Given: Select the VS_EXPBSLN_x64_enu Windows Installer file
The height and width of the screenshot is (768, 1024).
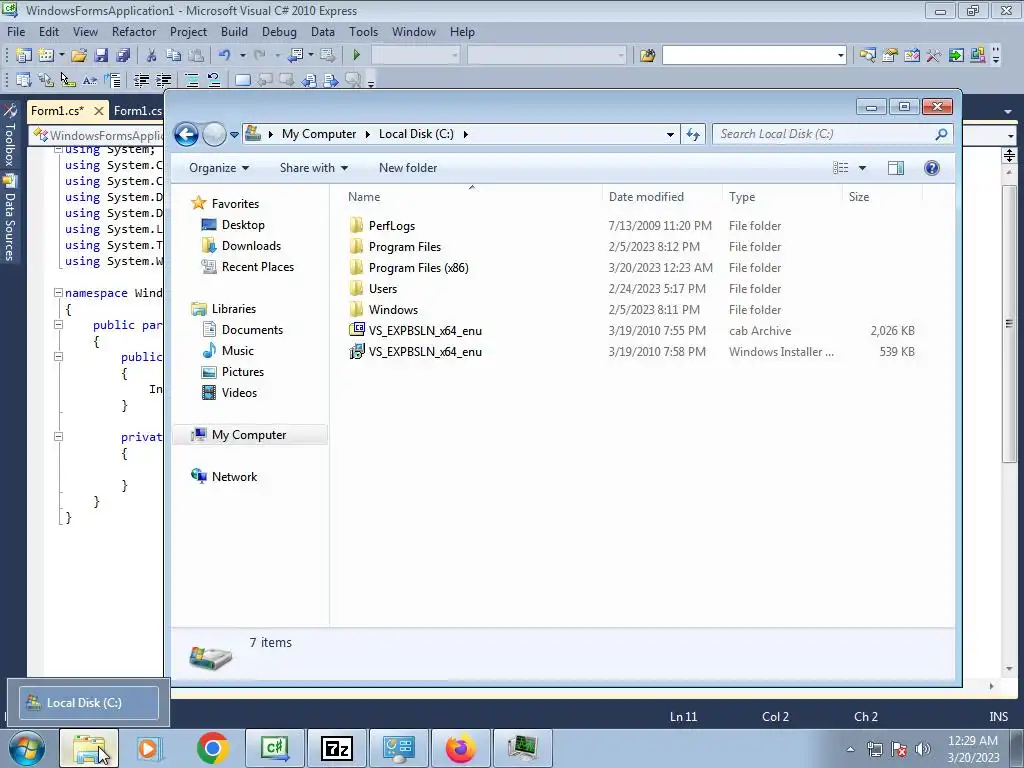Looking at the screenshot, I should [x=425, y=351].
